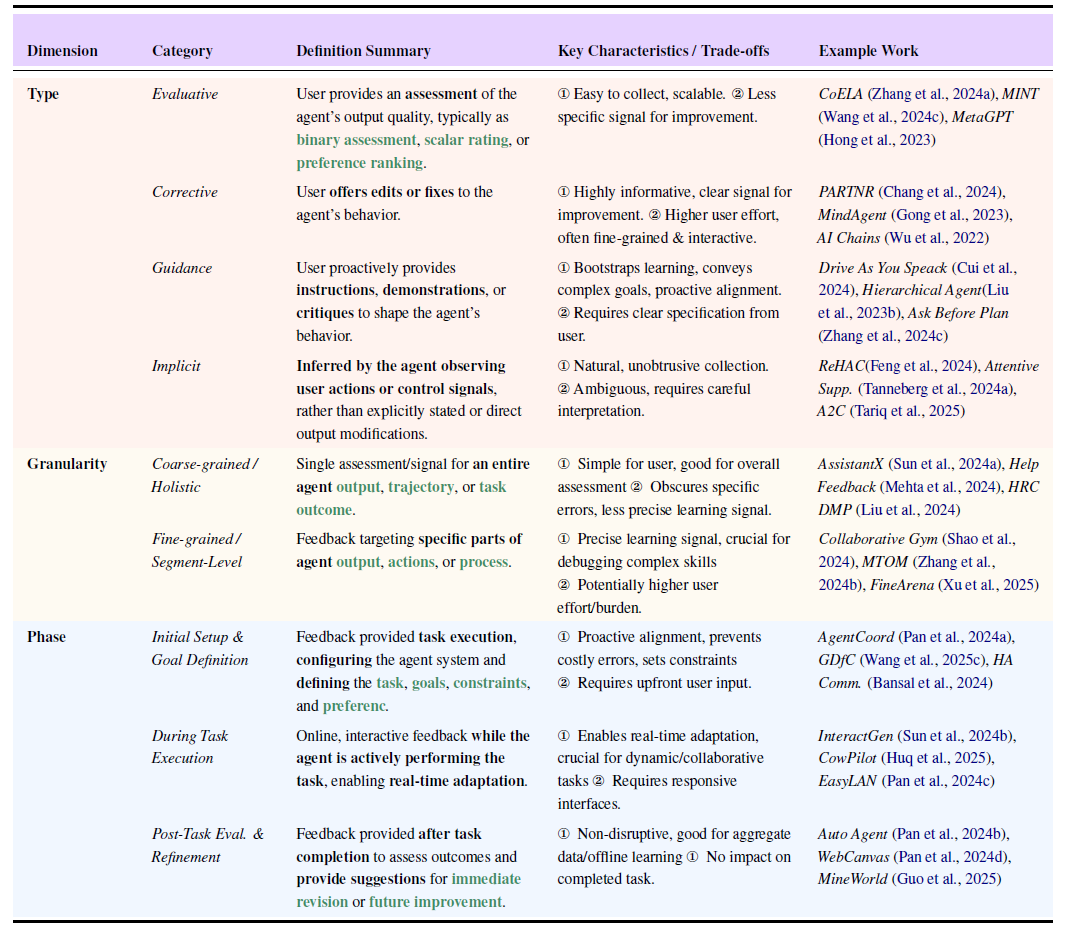The width and height of the screenshot is (1067, 932).
Task: Click the Collaborative Gym citation Shao et al.
Action: pos(992,538)
